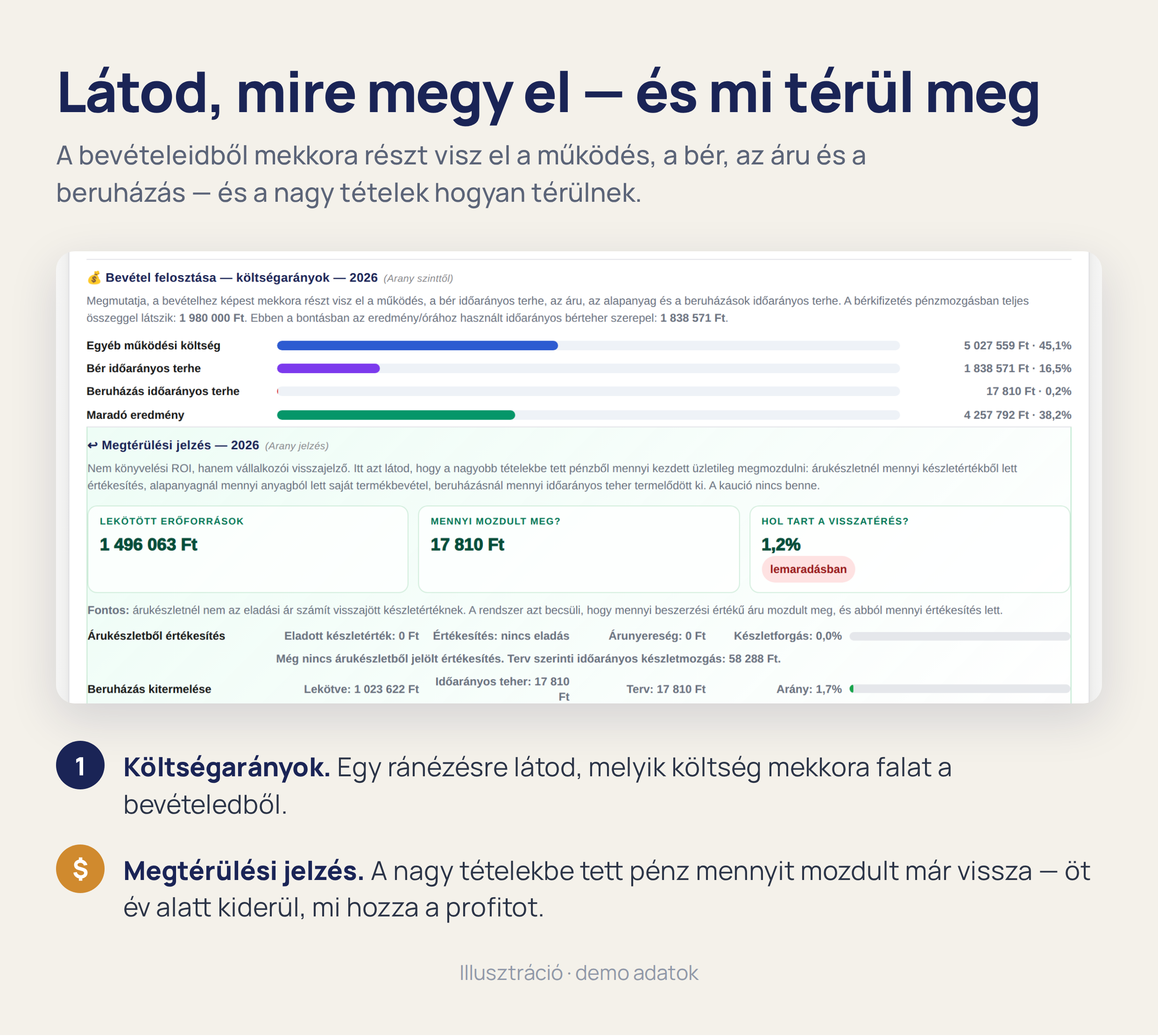1158x1036 pixels.
Task: Click the dollar coin icon beside Megtérülési jelzés
Action: pos(80,869)
